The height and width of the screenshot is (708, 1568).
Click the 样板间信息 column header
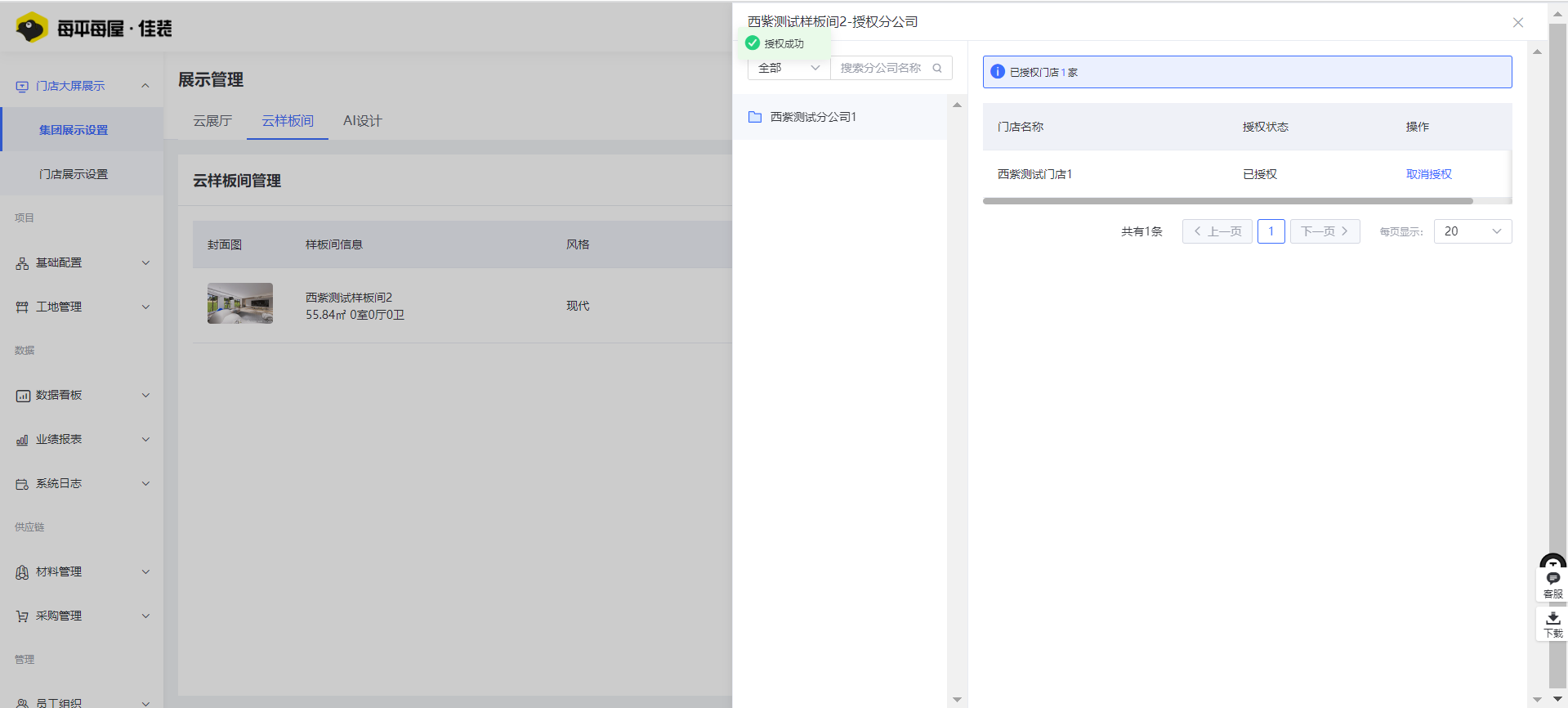[334, 244]
